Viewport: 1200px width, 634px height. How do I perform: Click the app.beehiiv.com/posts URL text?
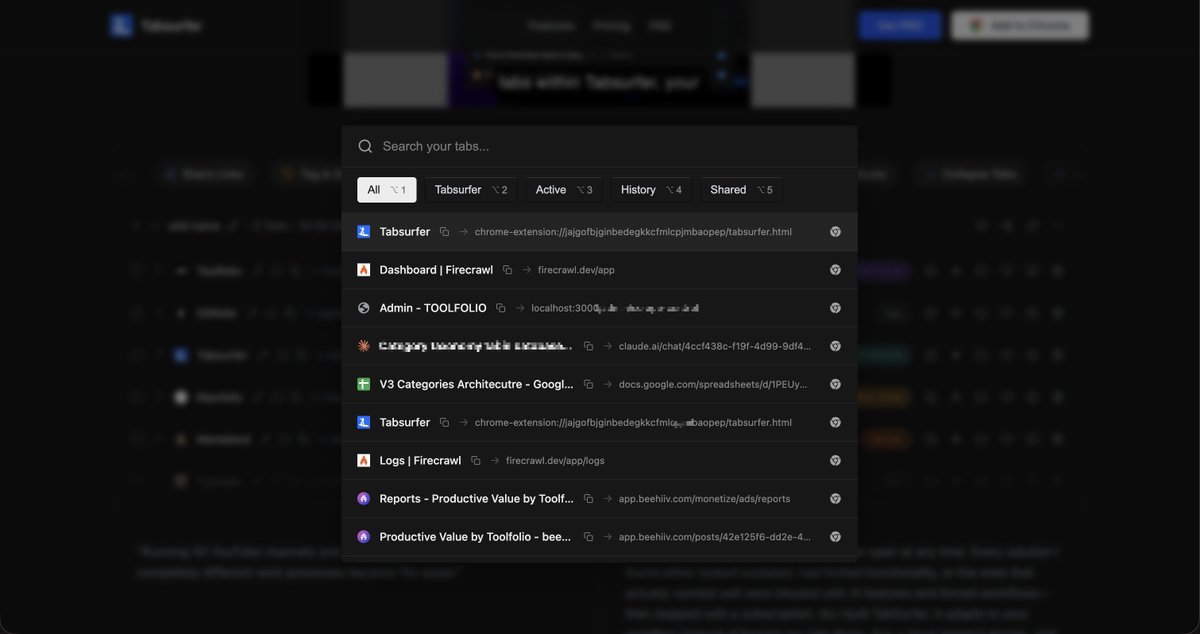(715, 537)
